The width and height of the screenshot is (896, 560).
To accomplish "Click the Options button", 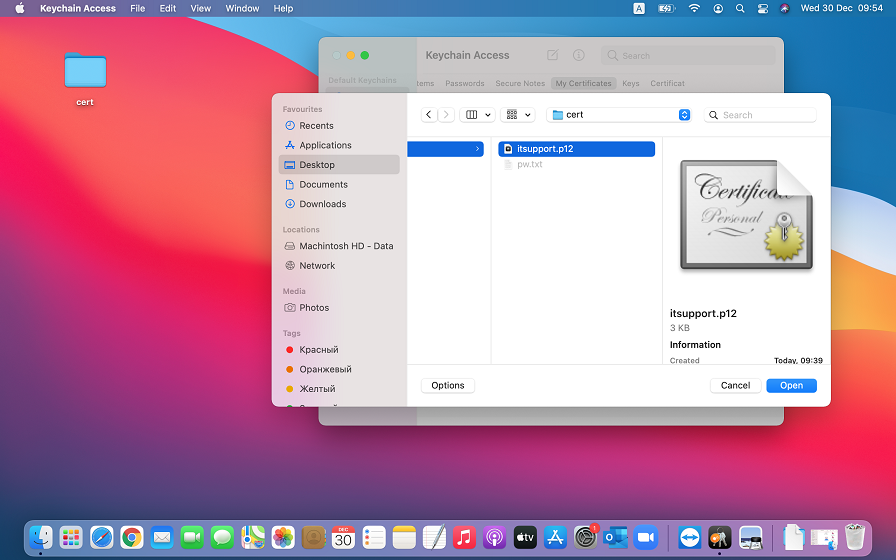I will tap(448, 386).
